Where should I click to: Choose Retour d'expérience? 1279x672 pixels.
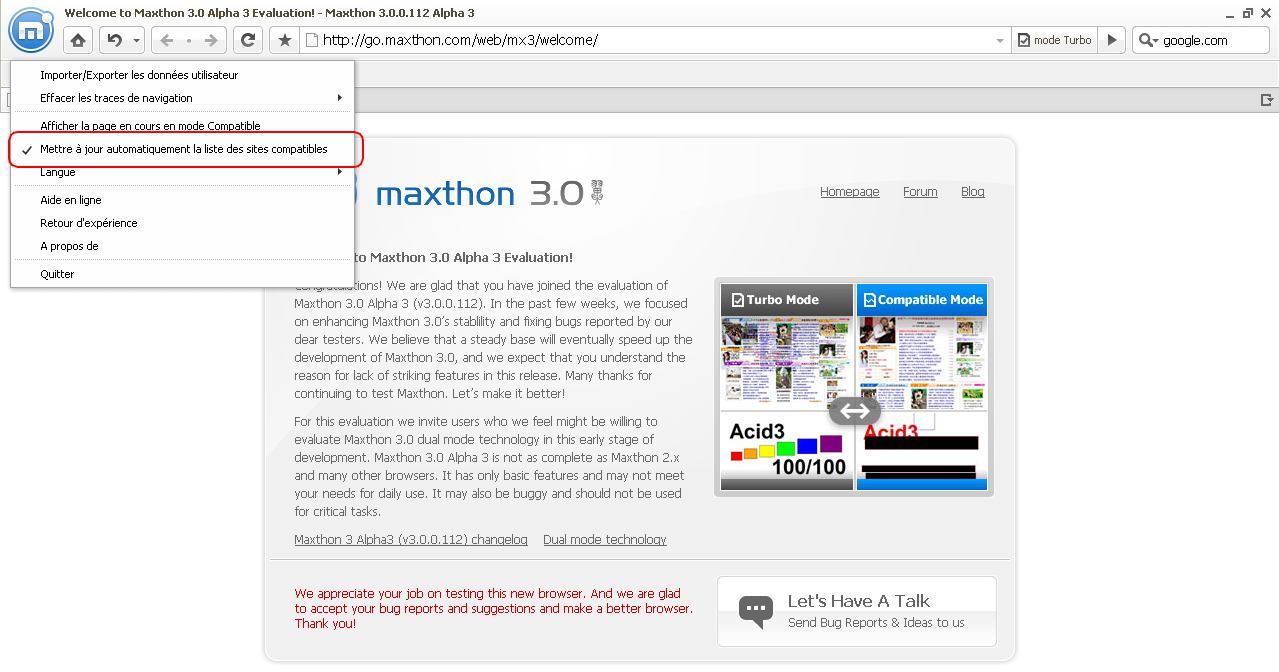click(x=182, y=223)
